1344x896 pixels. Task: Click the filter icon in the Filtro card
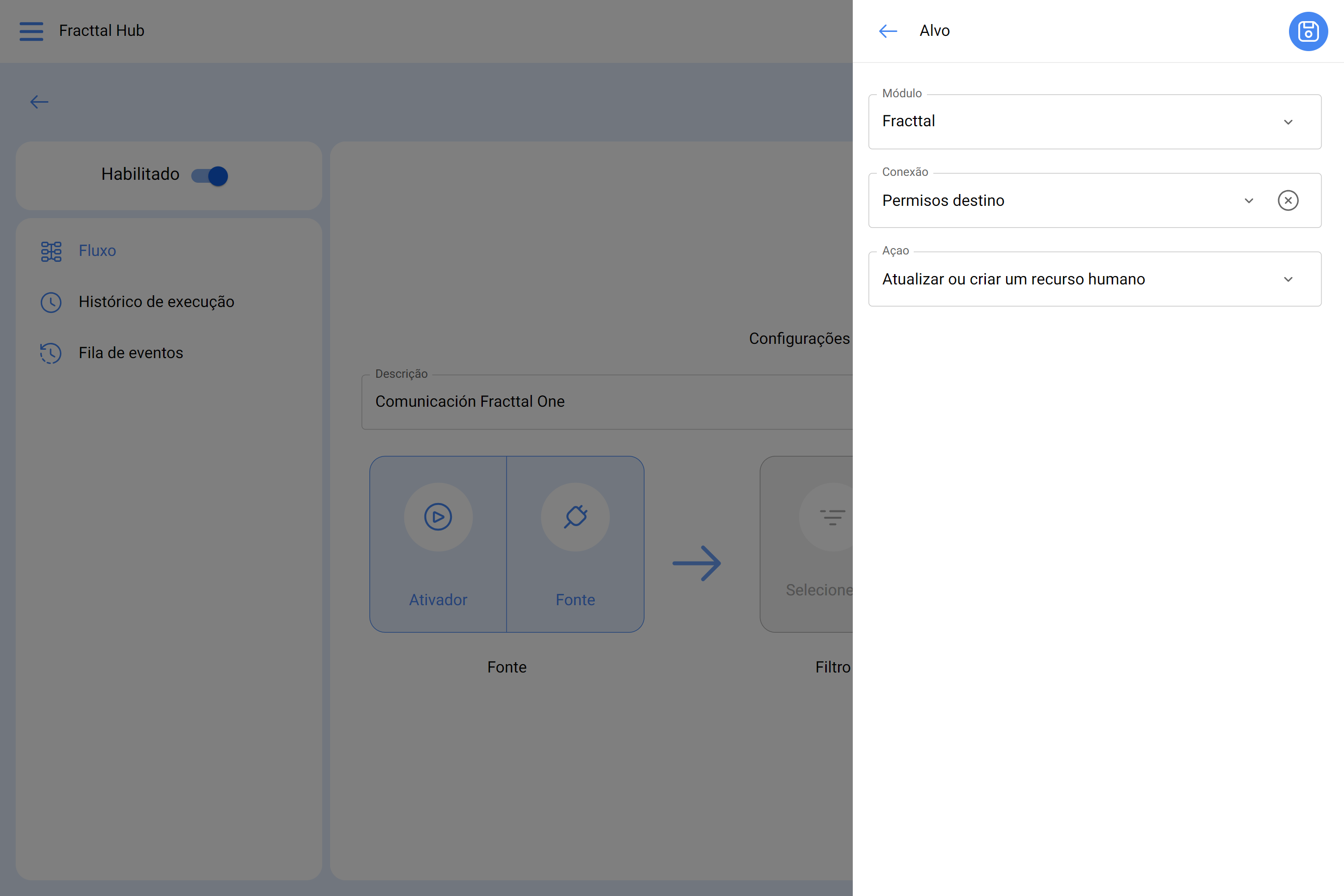(x=832, y=517)
